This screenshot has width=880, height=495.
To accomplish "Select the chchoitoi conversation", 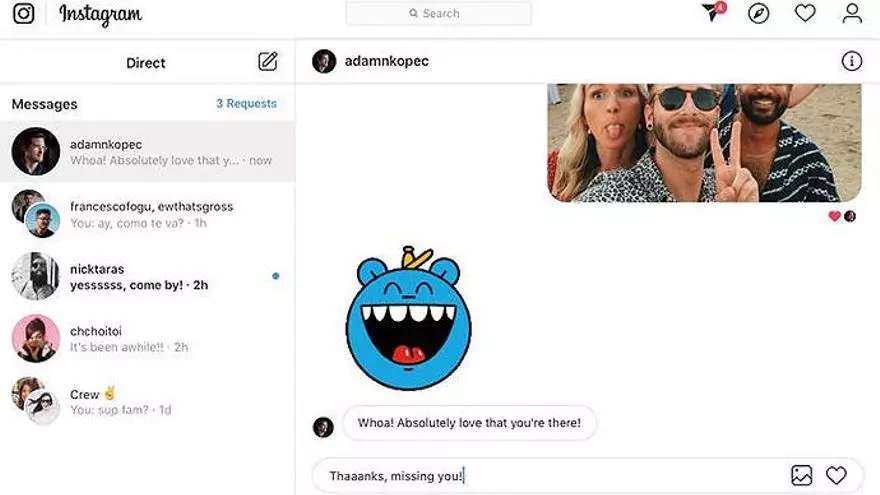I will [148, 338].
